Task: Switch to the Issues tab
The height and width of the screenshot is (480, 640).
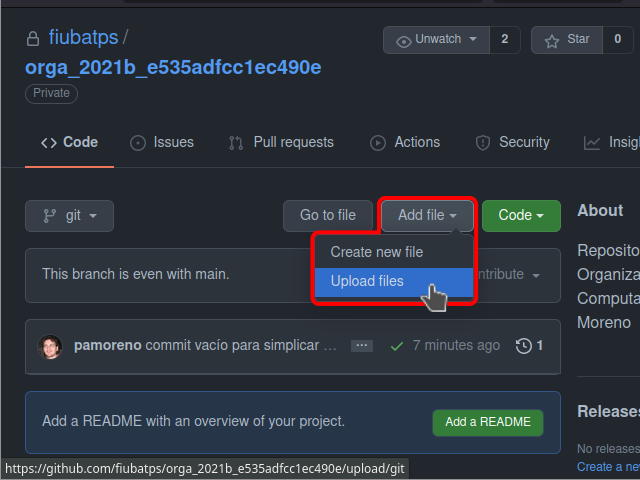Action: point(162,142)
